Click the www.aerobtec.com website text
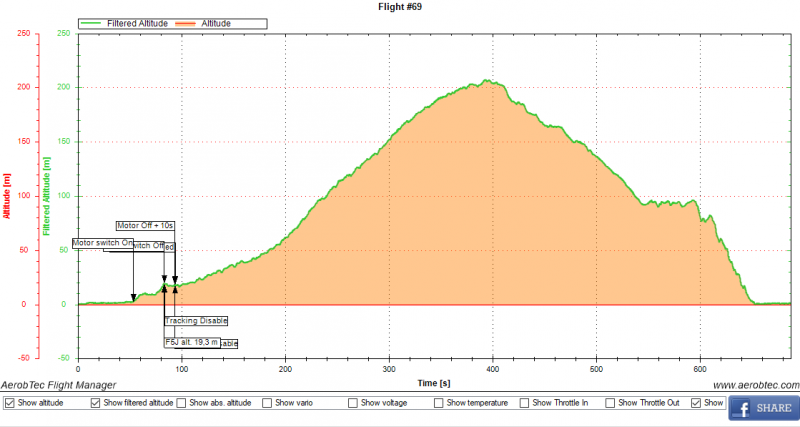Viewport: 800px width, 427px height. (755, 385)
